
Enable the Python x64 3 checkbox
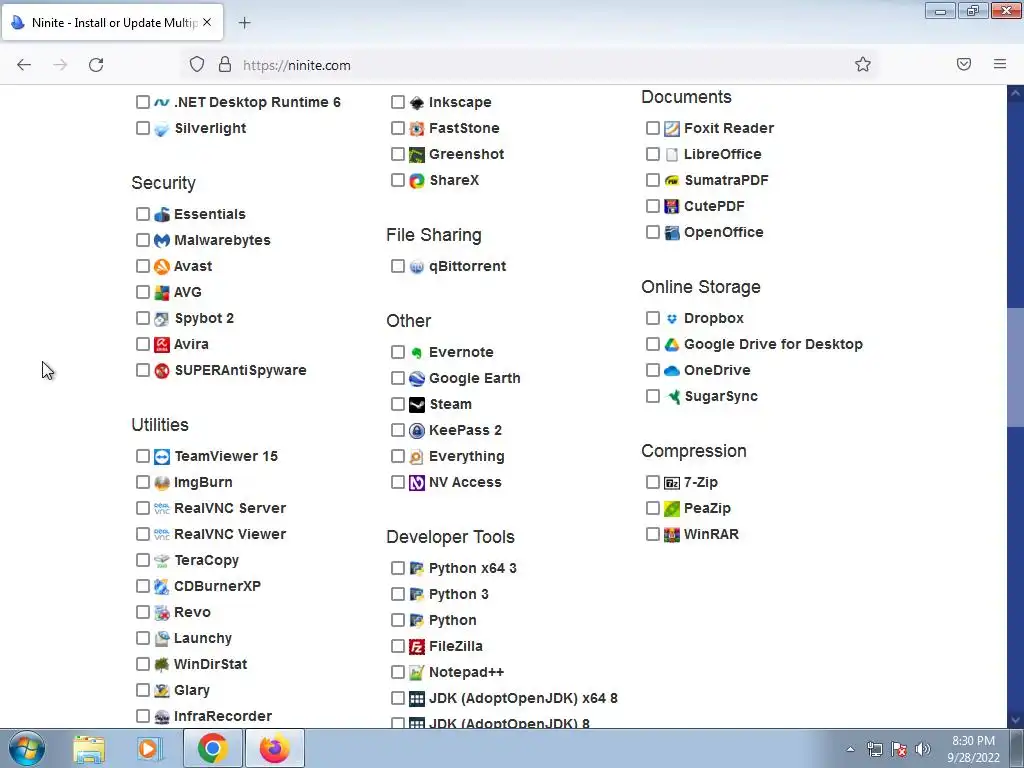pyautogui.click(x=398, y=568)
